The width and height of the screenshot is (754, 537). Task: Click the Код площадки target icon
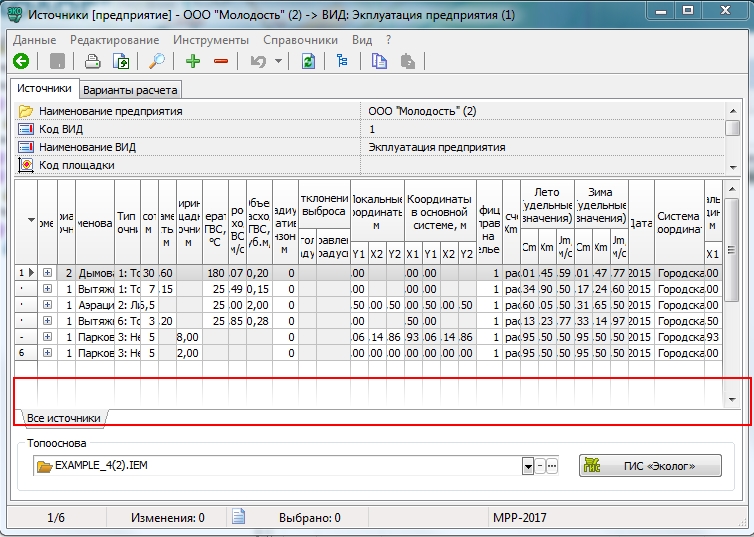click(25, 164)
